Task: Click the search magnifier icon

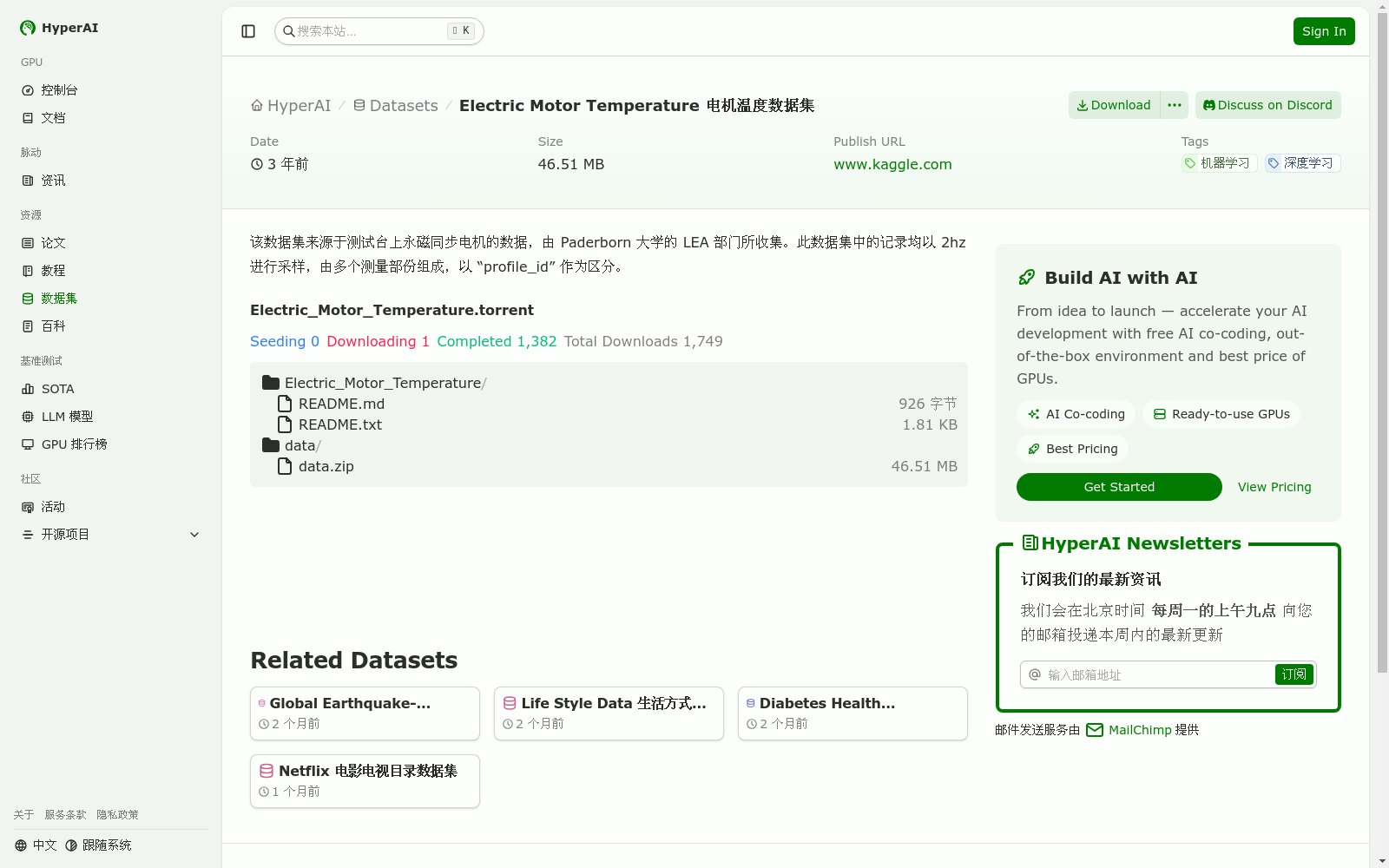Action: point(289,31)
